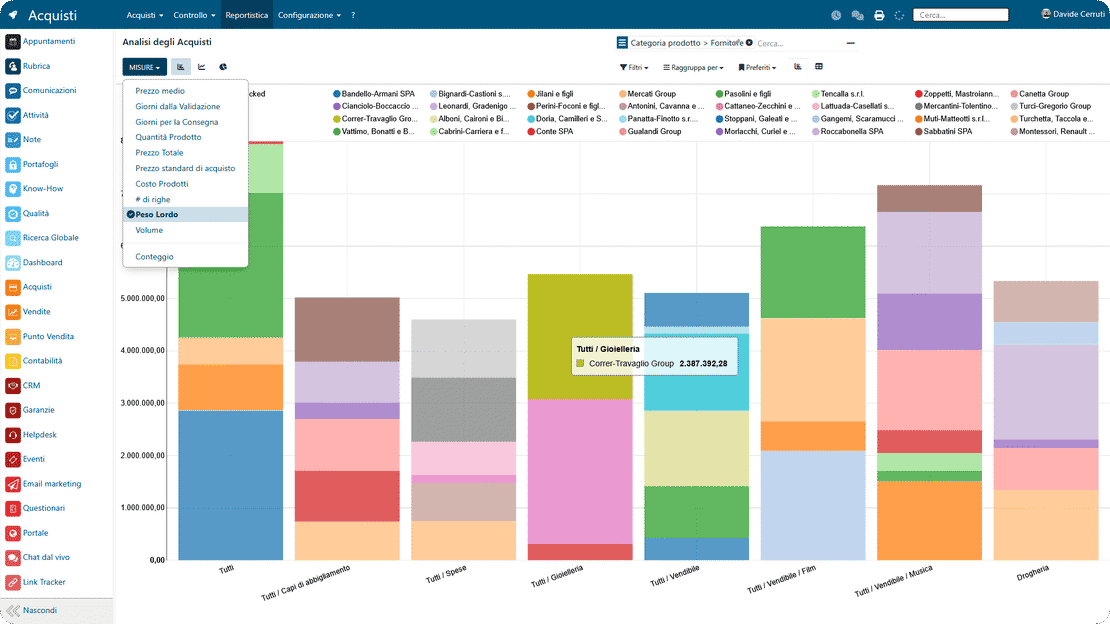Open the Rubrica sidebar icon

(13, 66)
